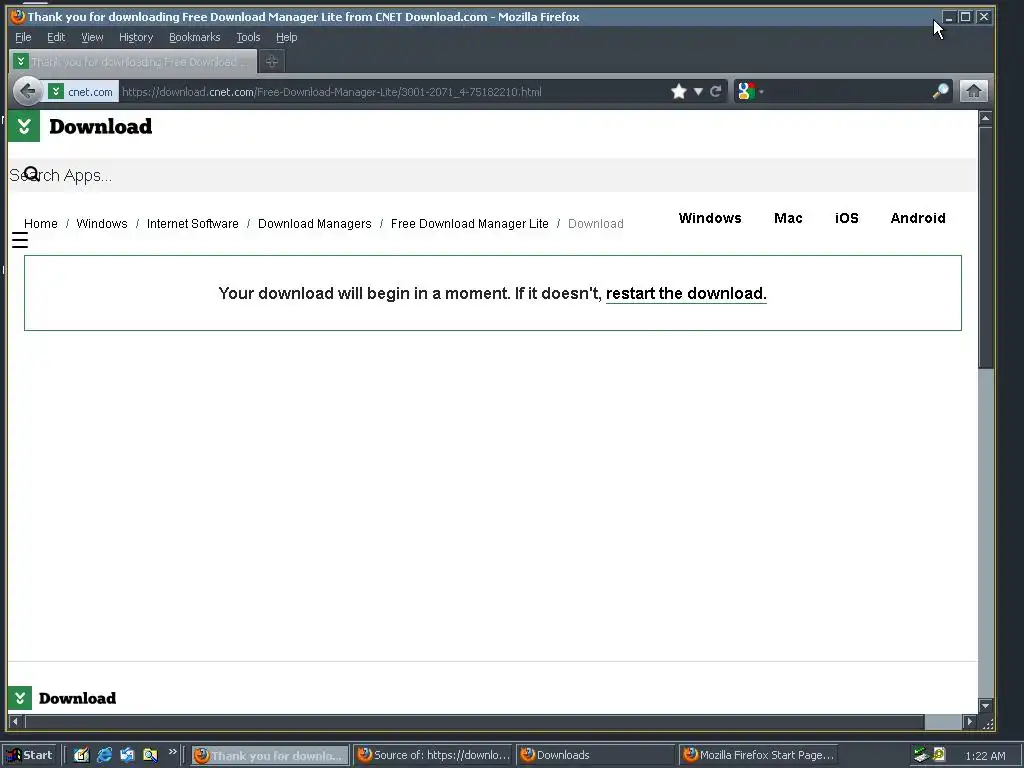The image size is (1024, 768).
Task: Open the Bookmarks menu
Action: point(195,37)
